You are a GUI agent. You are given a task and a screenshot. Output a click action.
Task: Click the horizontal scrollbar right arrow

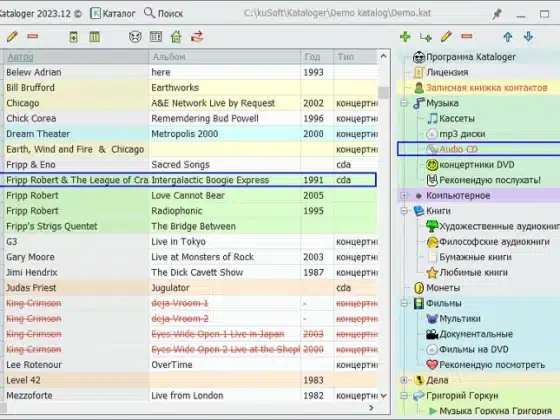[371, 408]
